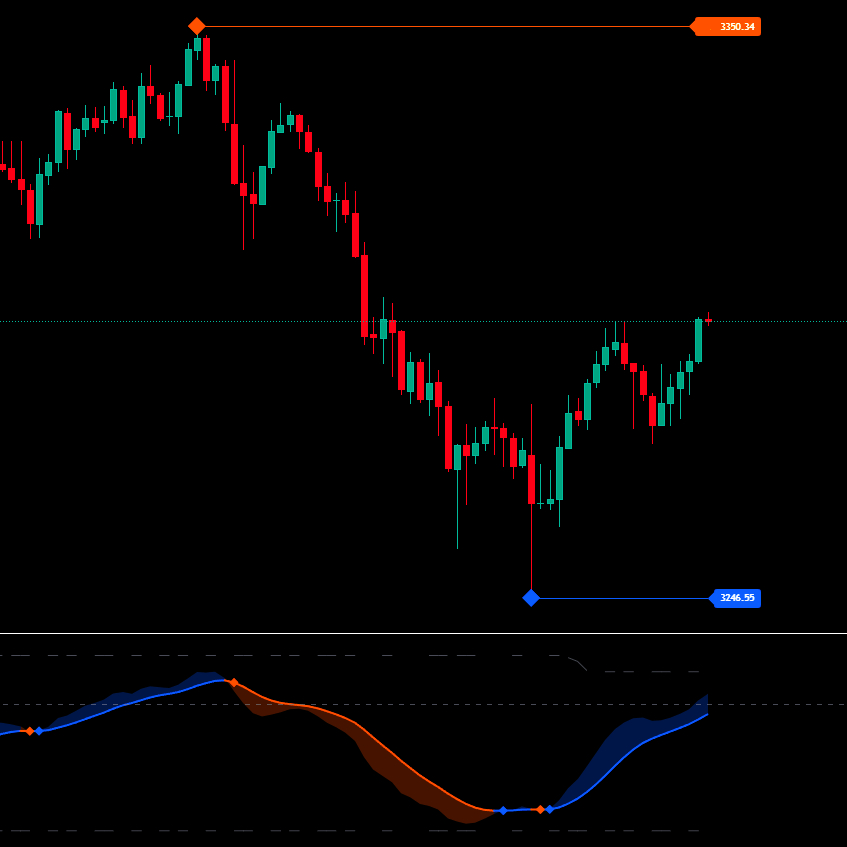This screenshot has width=847, height=847.
Task: Select the blue diamond marker at the swing low
Action: click(531, 597)
